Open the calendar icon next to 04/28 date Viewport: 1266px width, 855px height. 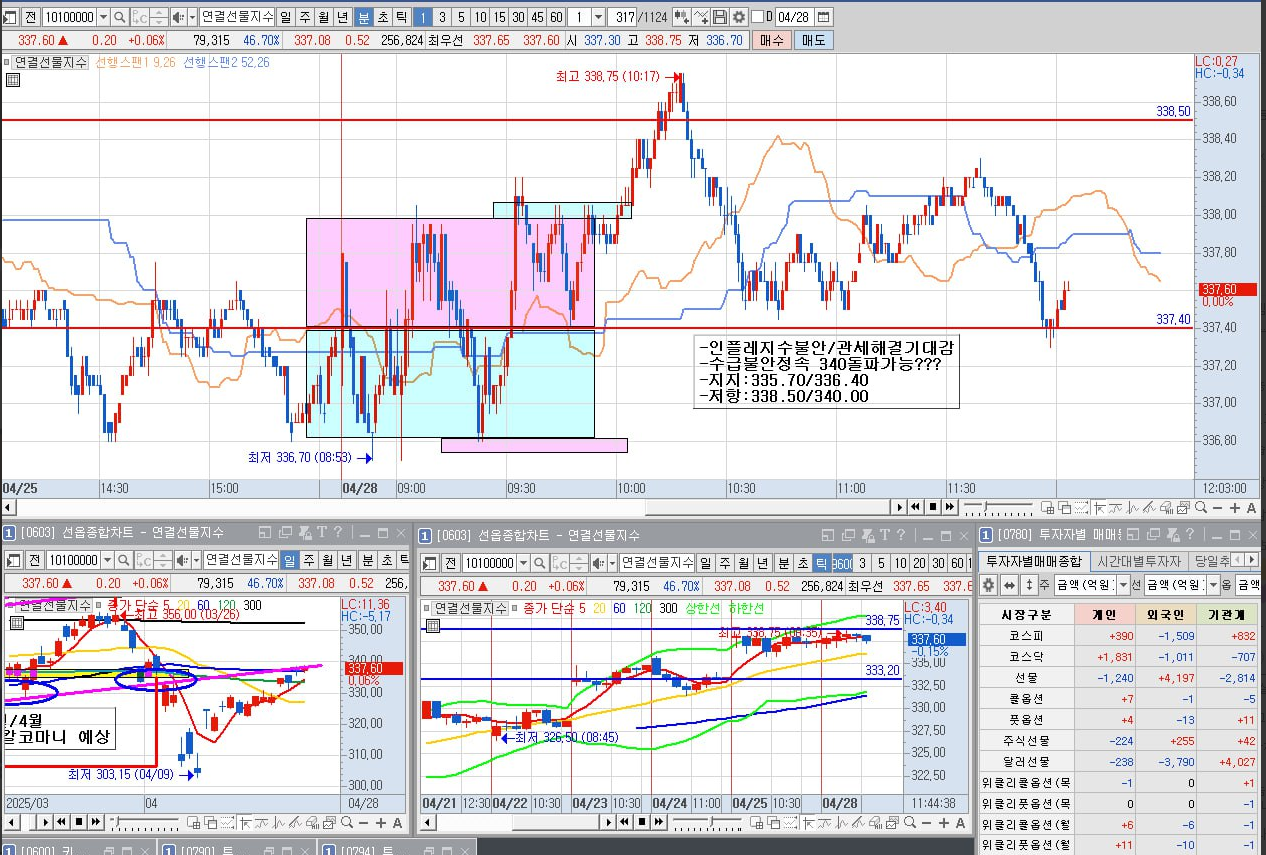[823, 17]
